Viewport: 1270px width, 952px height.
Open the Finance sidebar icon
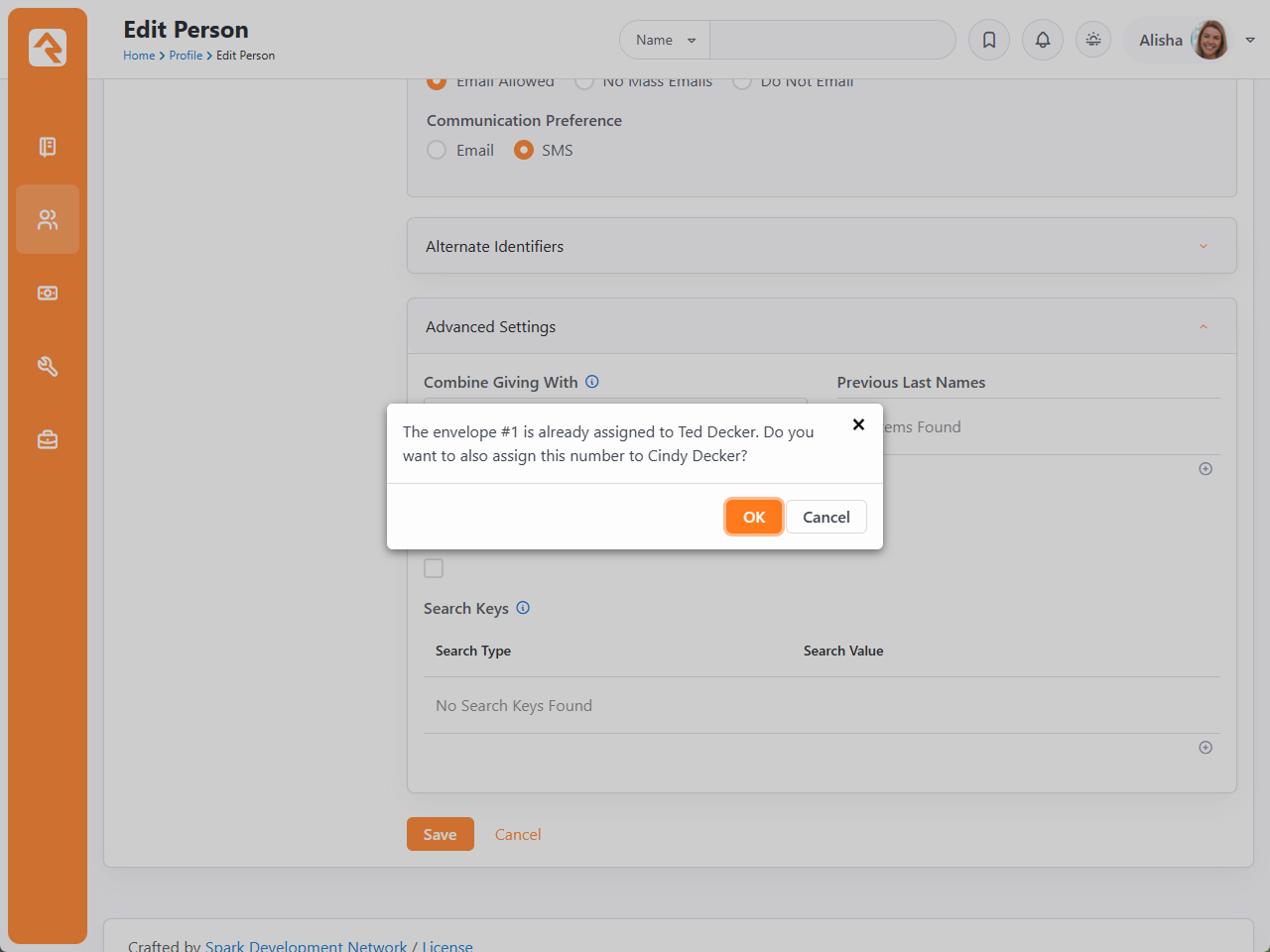[x=48, y=294]
